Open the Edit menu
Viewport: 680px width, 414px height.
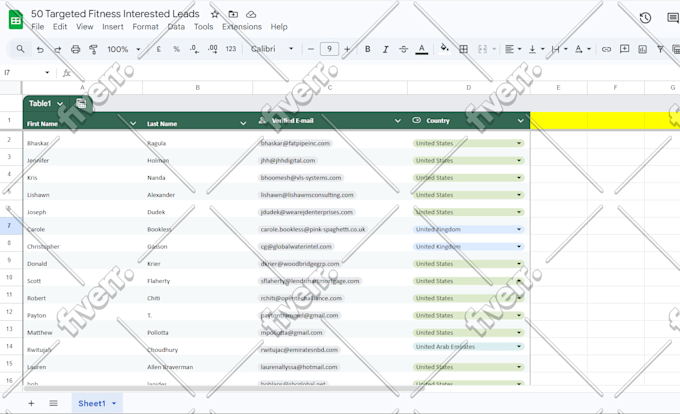point(60,27)
